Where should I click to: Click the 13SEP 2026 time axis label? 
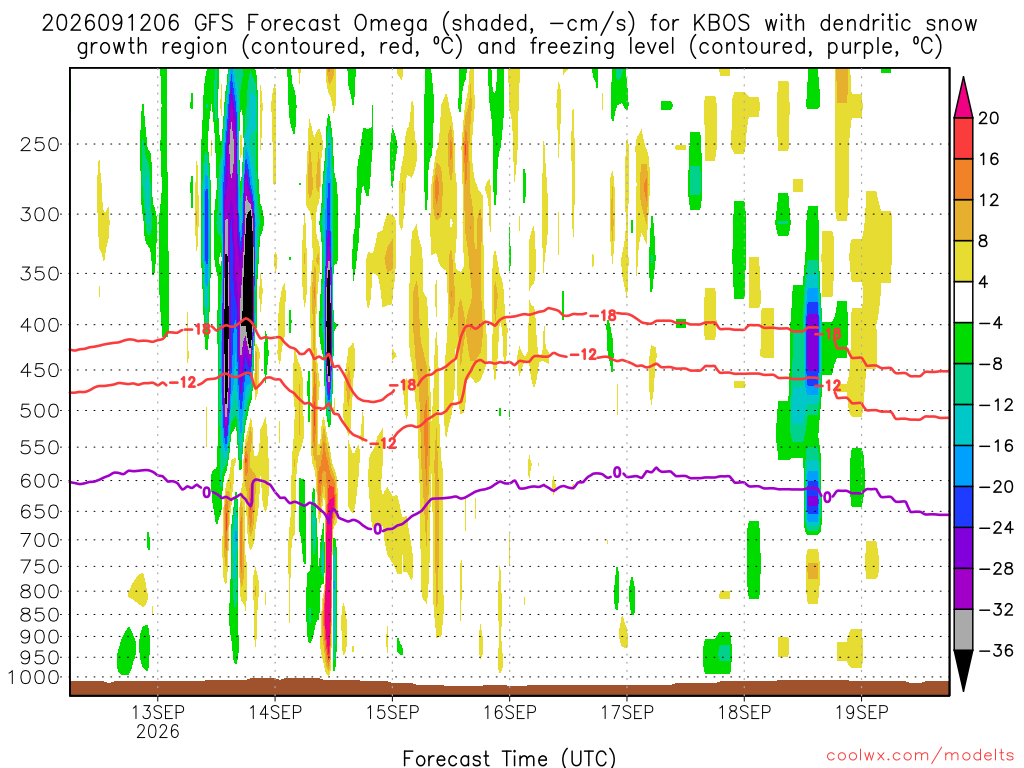157,721
